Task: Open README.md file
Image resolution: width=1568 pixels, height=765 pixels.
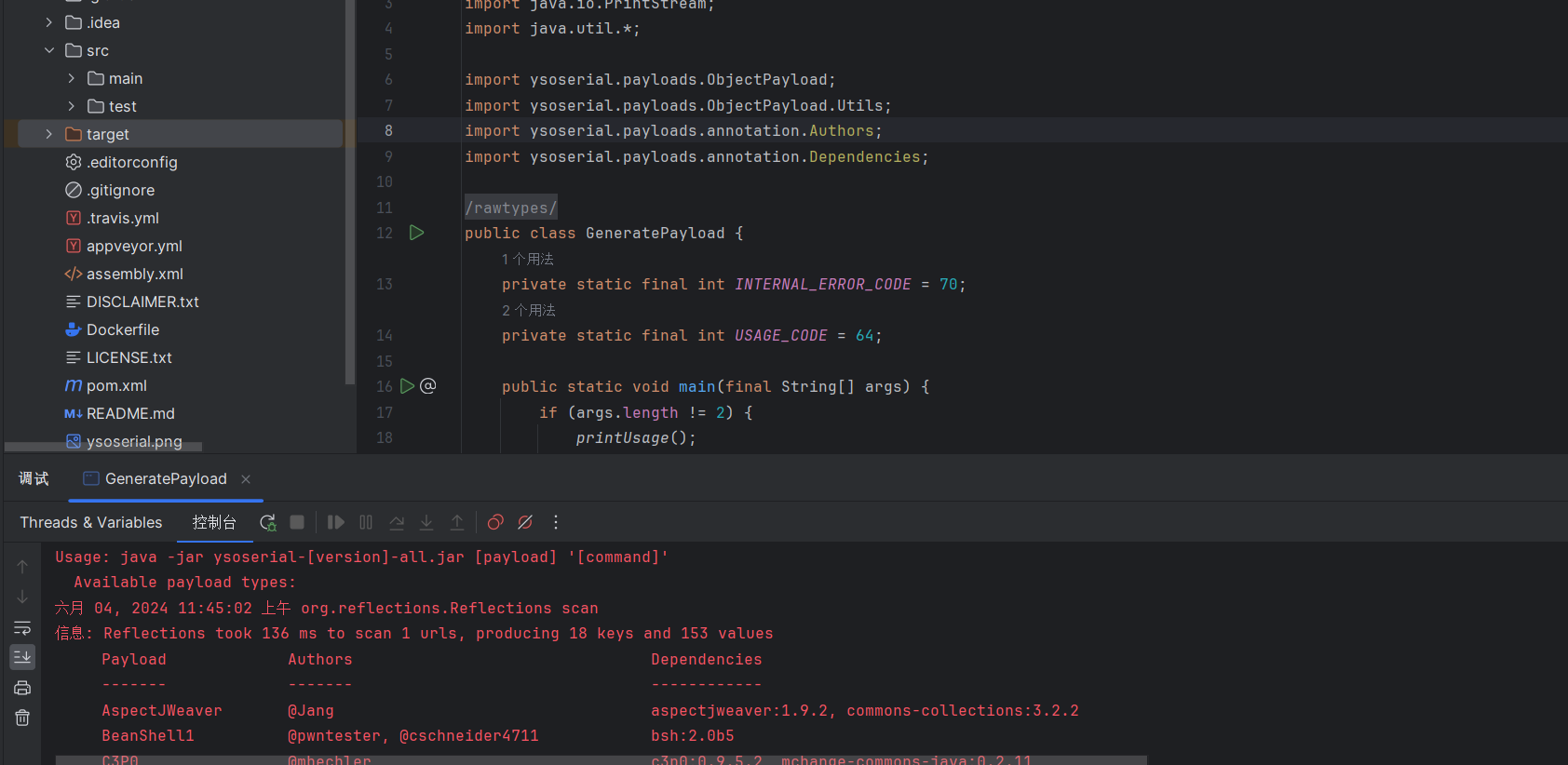Action: [119, 413]
